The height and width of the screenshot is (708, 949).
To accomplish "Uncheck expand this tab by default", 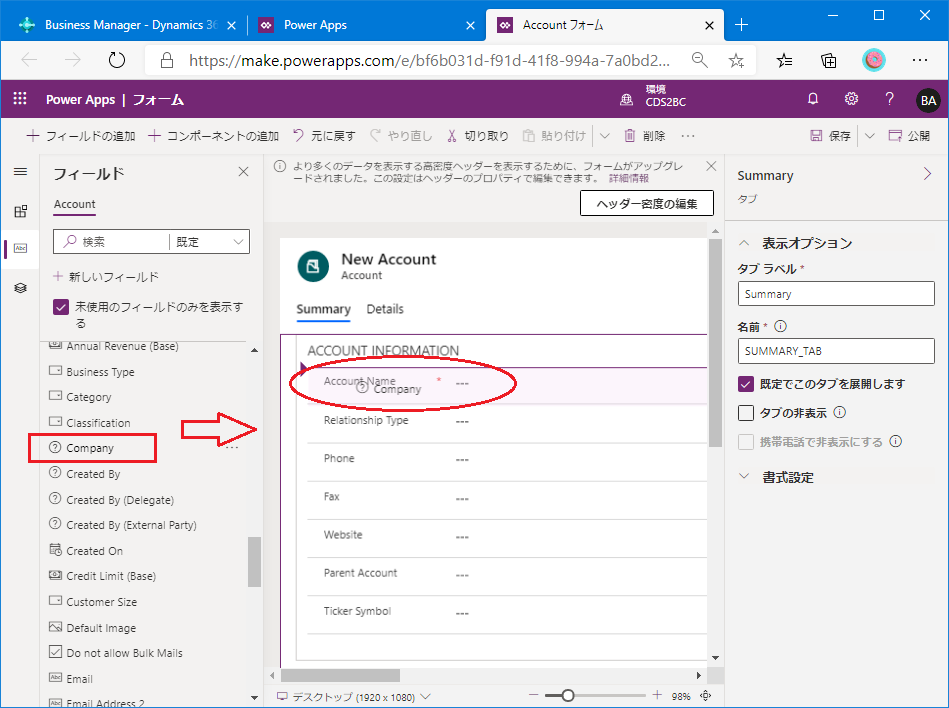I will coord(746,384).
